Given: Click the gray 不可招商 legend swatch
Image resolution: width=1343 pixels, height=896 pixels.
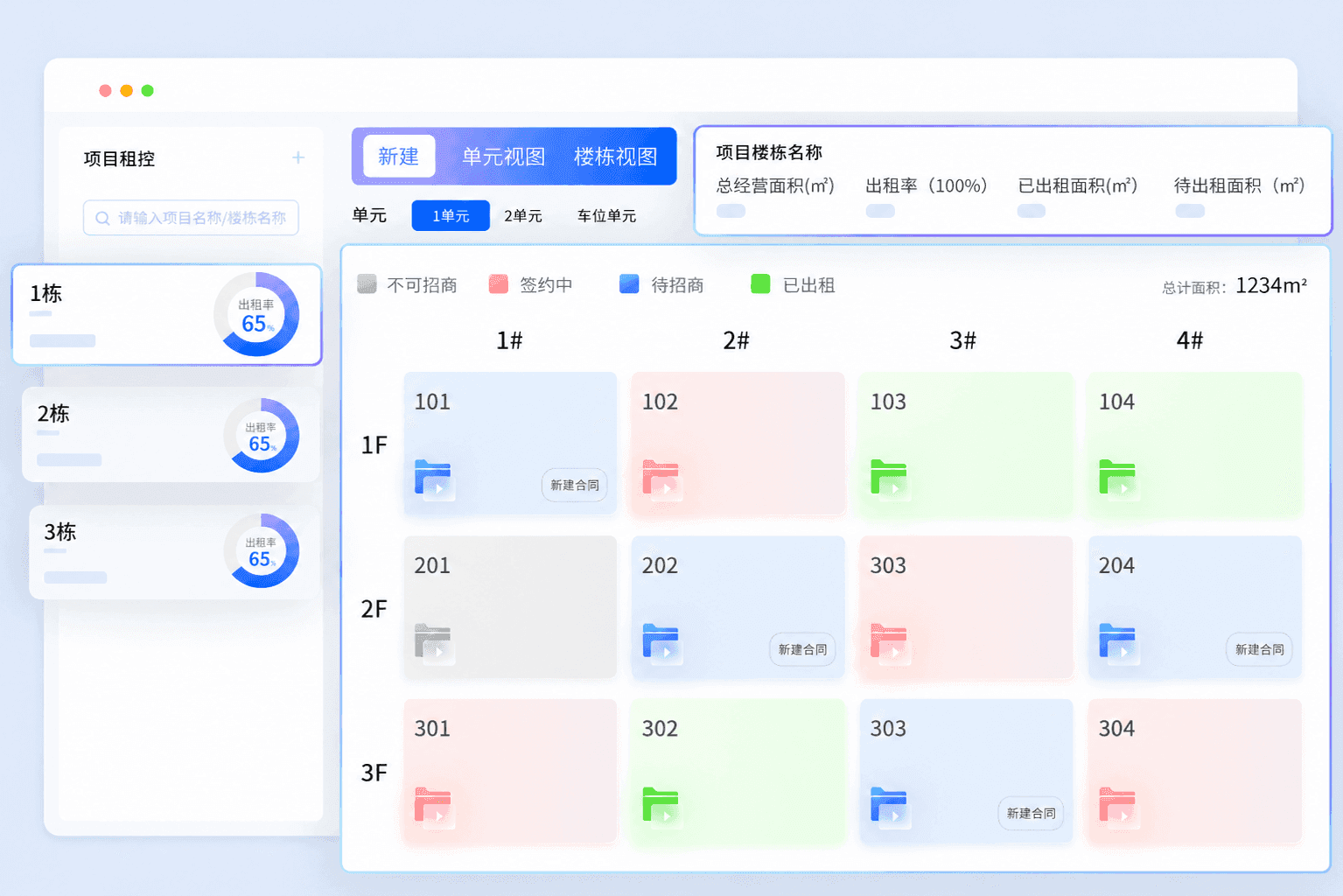Looking at the screenshot, I should tap(367, 283).
